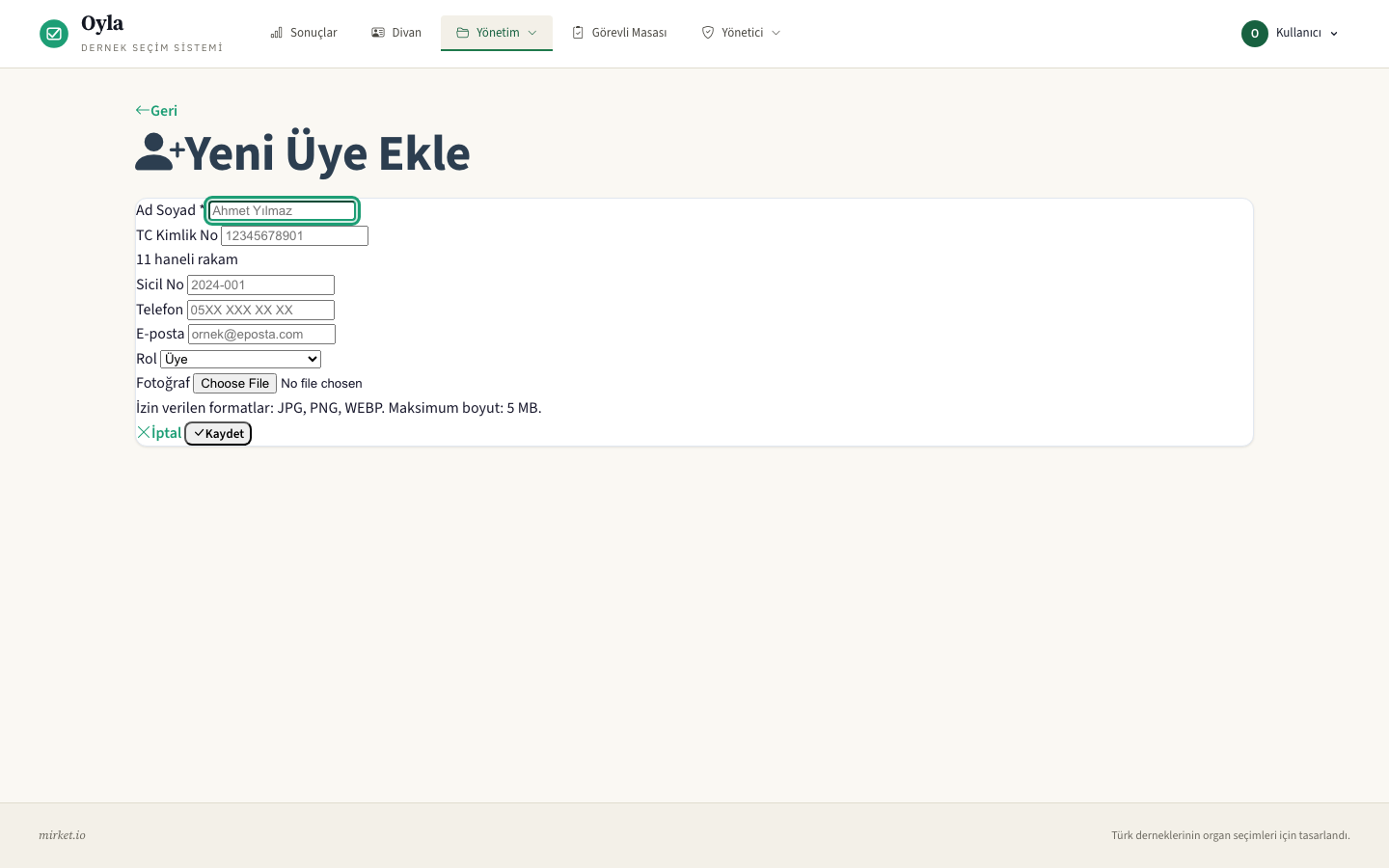Click the Yönetim folder icon
This screenshot has width=1389, height=868.
(x=463, y=33)
